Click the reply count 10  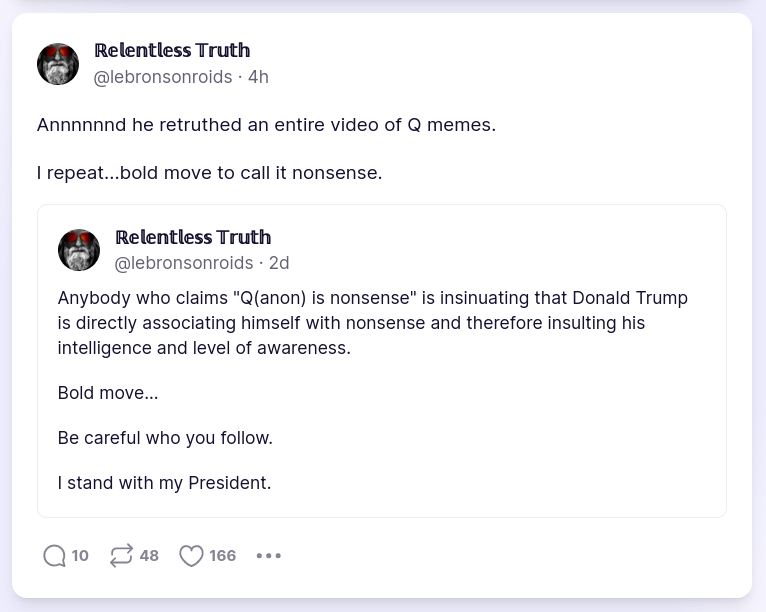[80, 556]
